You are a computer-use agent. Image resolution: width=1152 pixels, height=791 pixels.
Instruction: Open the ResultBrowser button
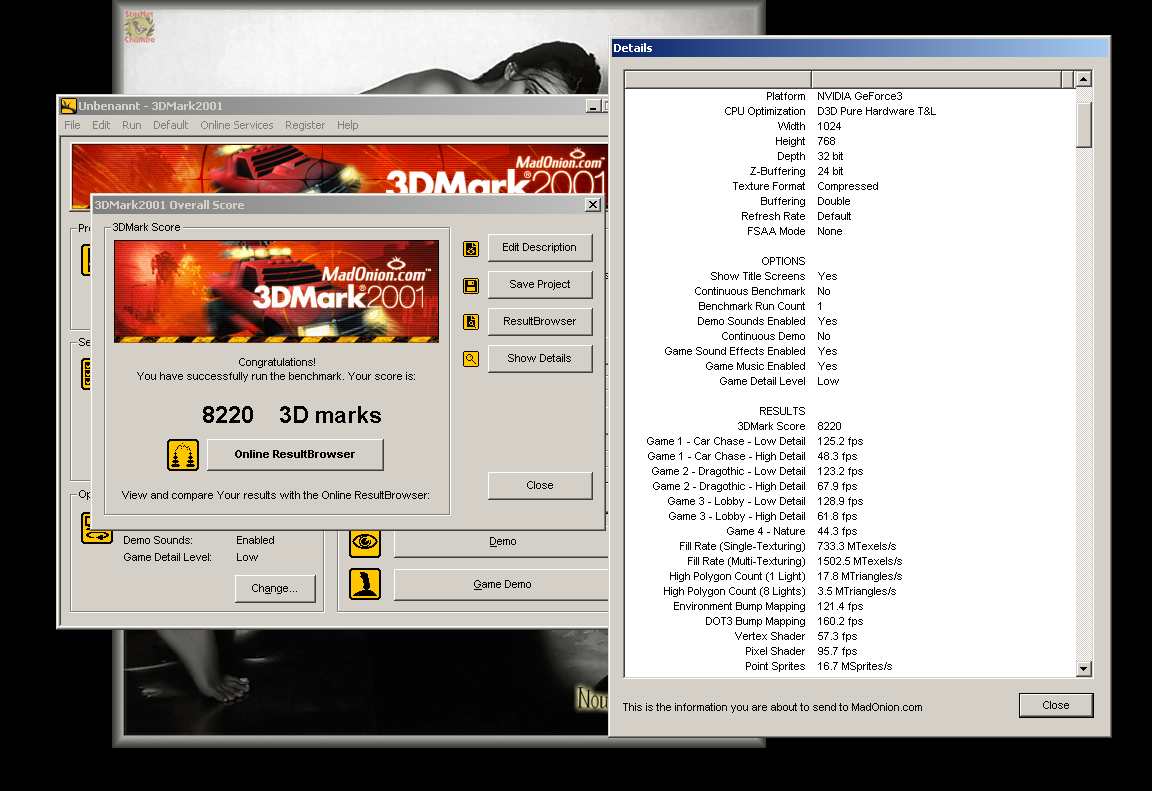click(x=539, y=321)
